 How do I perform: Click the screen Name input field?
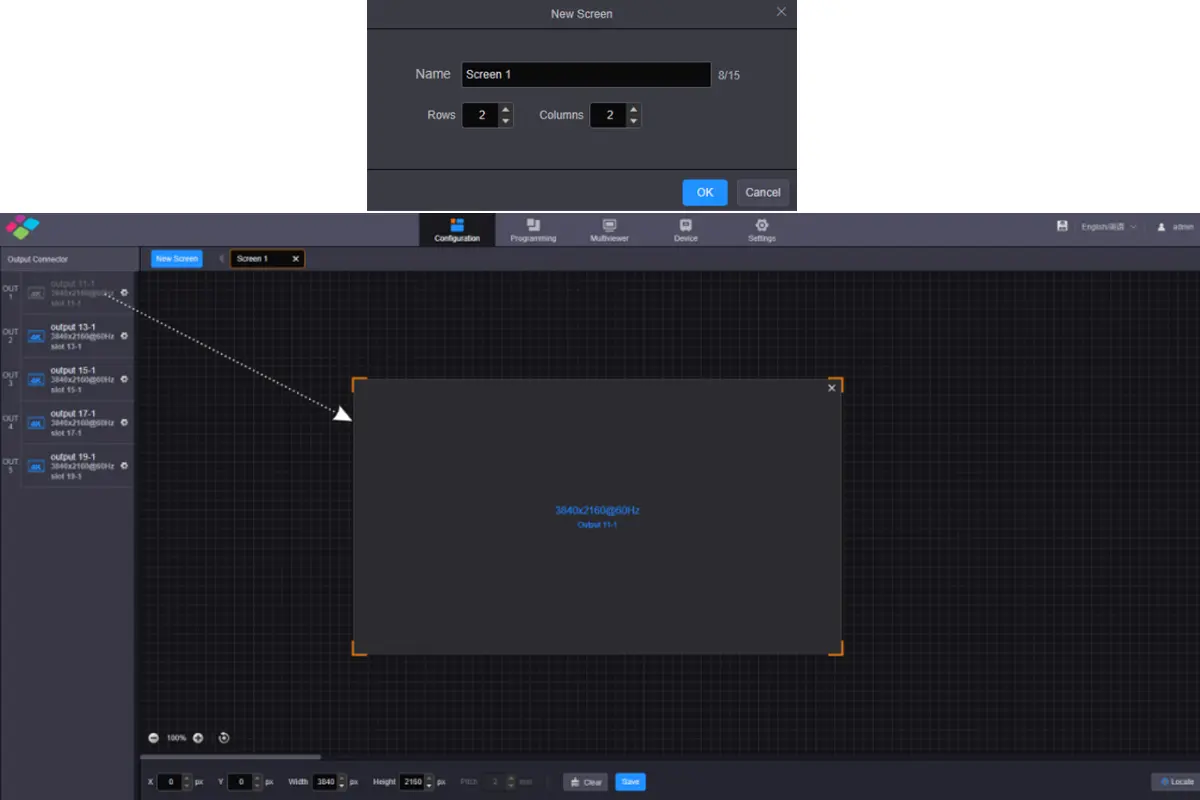586,75
